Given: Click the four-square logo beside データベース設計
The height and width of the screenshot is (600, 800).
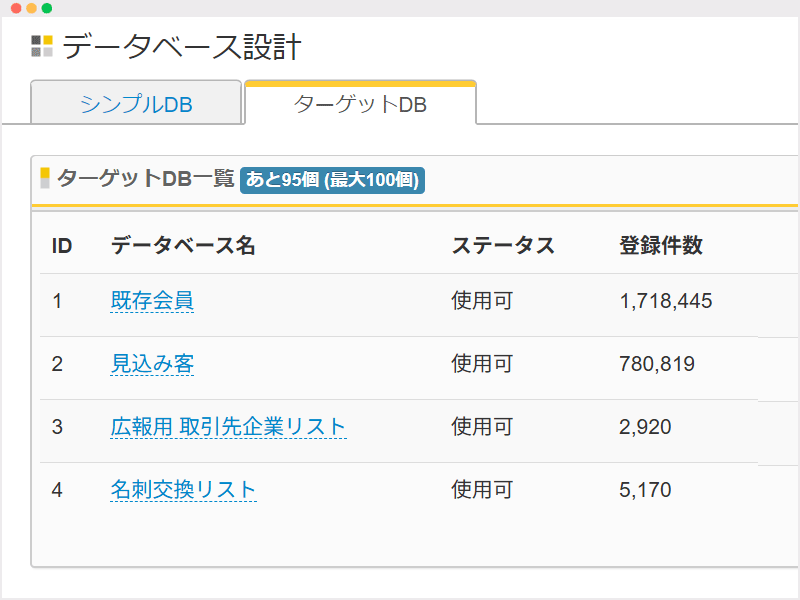Looking at the screenshot, I should pos(42,46).
